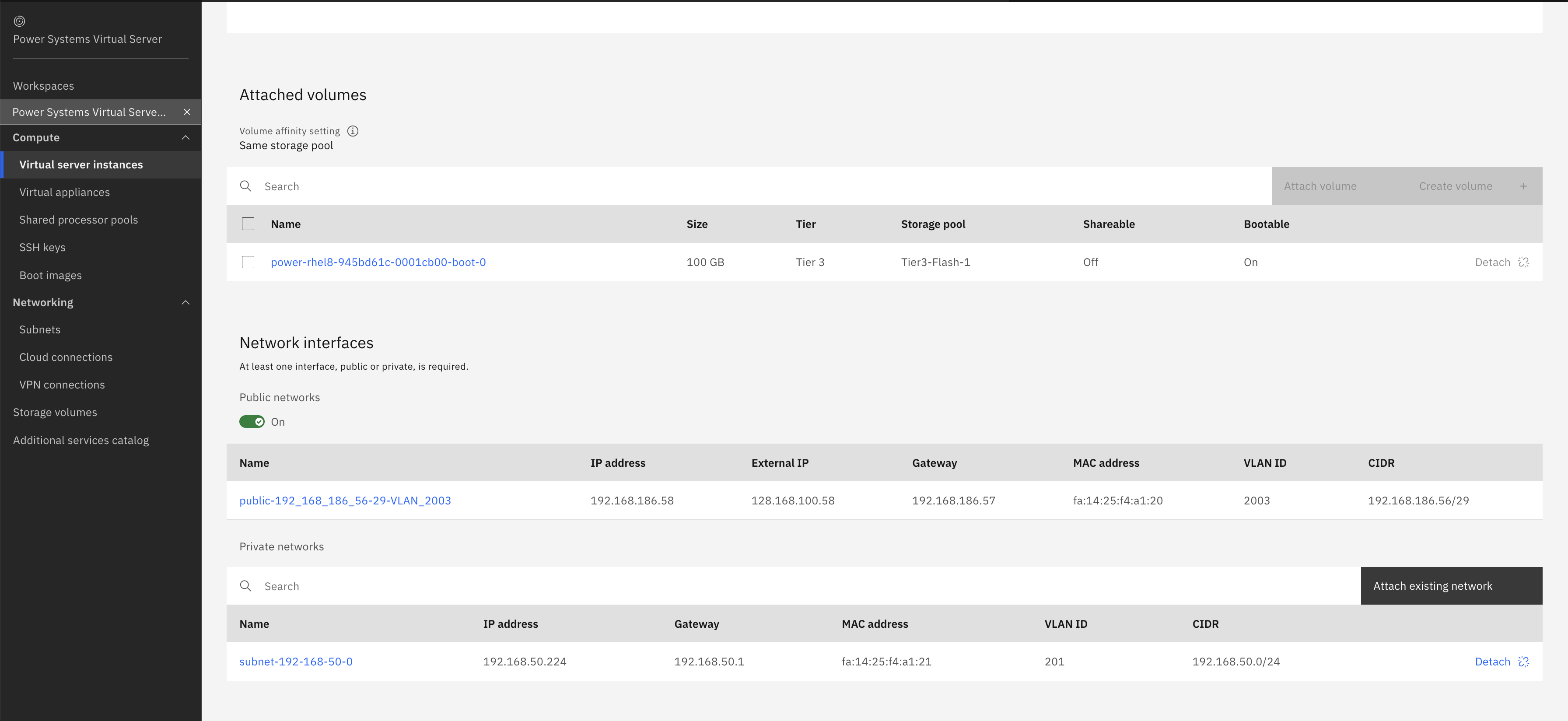This screenshot has width=1568, height=721.
Task: Open public-192_168_186_56-29-VLAN_2003 network link
Action: pos(345,500)
